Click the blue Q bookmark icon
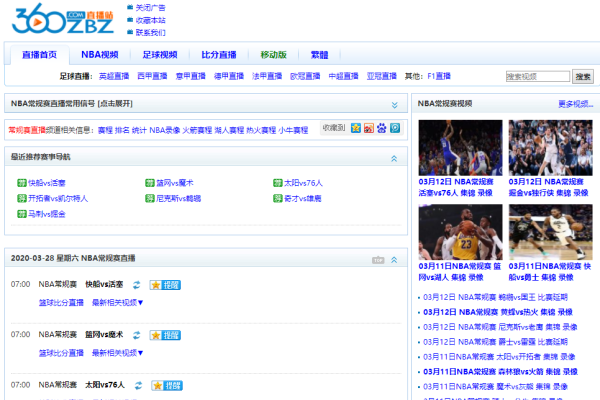Screen dimensions: 600x400 [395, 128]
